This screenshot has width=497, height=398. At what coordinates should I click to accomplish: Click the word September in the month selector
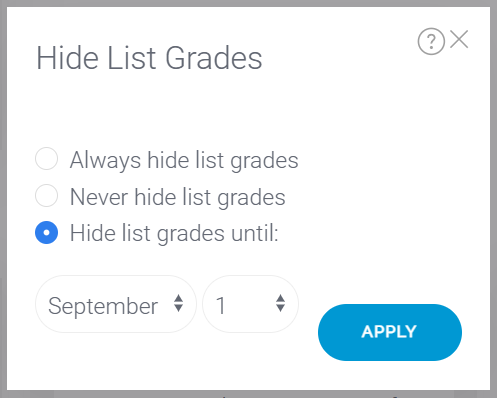tap(103, 306)
